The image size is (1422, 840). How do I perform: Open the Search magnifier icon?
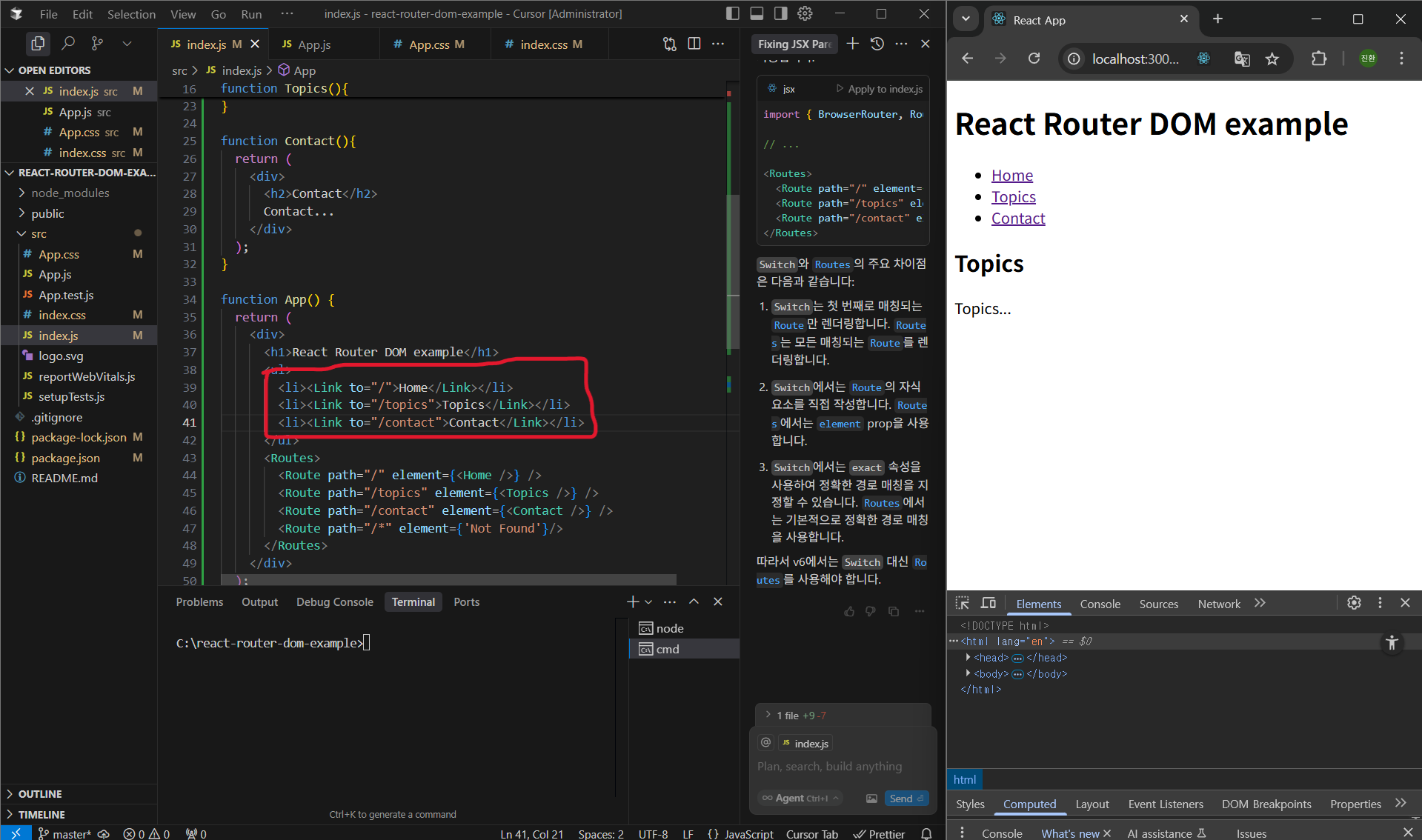[x=68, y=44]
